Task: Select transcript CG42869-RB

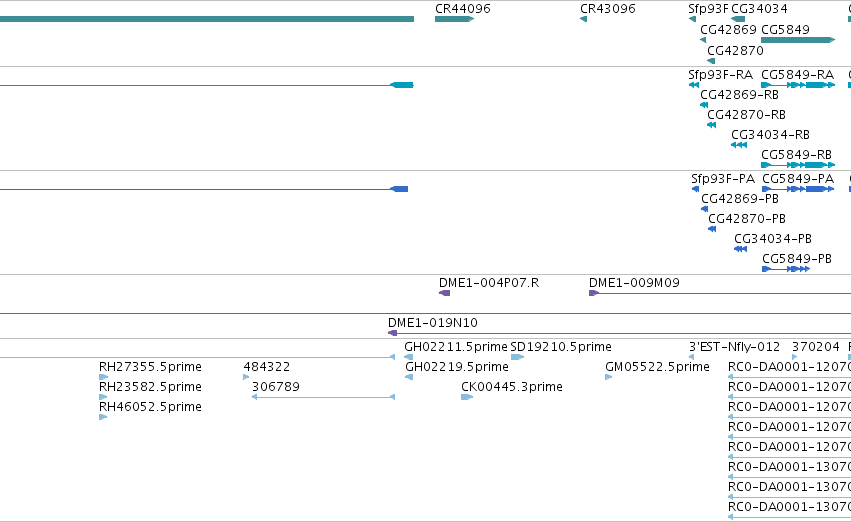Action: tap(739, 95)
